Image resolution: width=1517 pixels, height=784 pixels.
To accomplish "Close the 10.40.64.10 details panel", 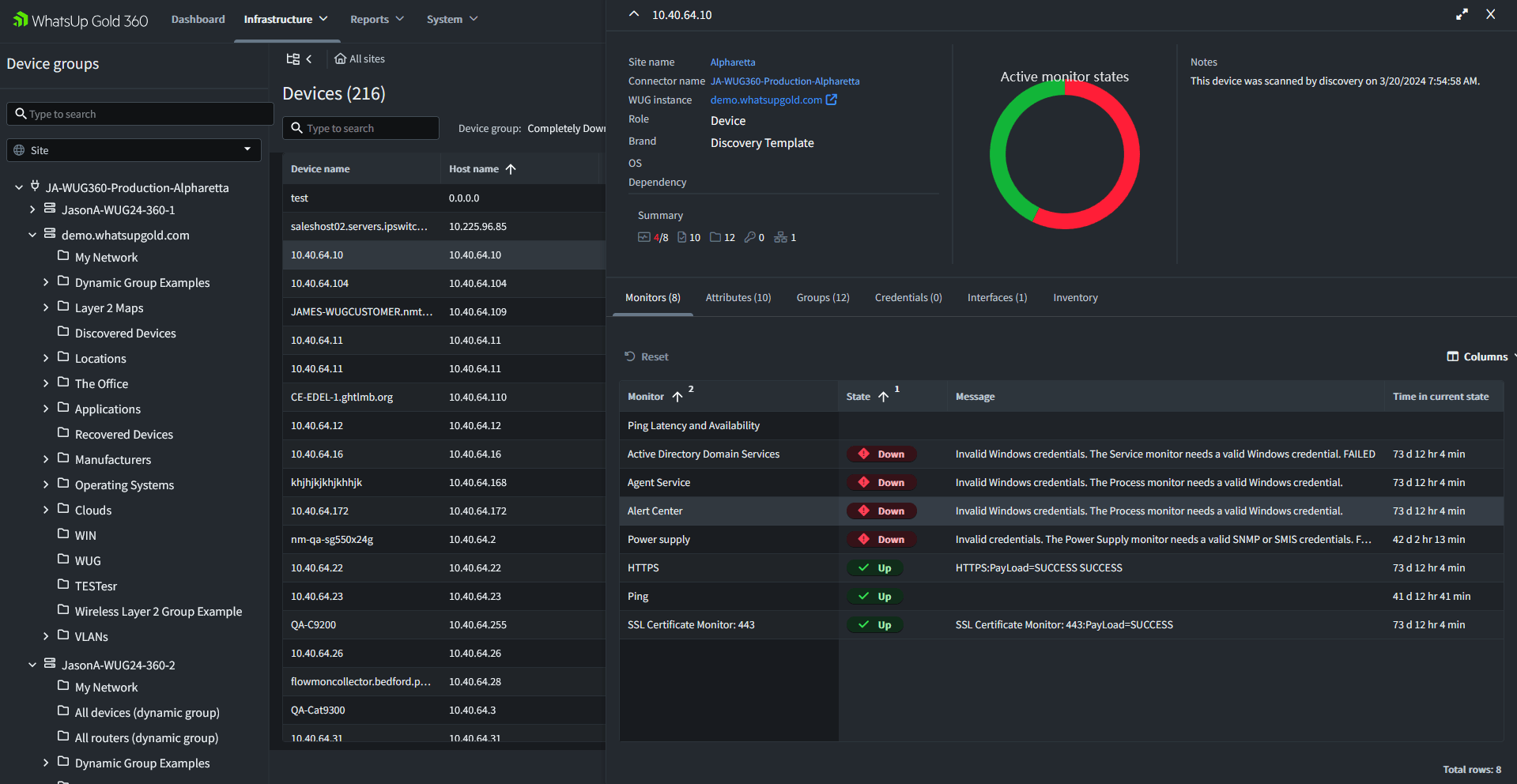I will [1491, 14].
